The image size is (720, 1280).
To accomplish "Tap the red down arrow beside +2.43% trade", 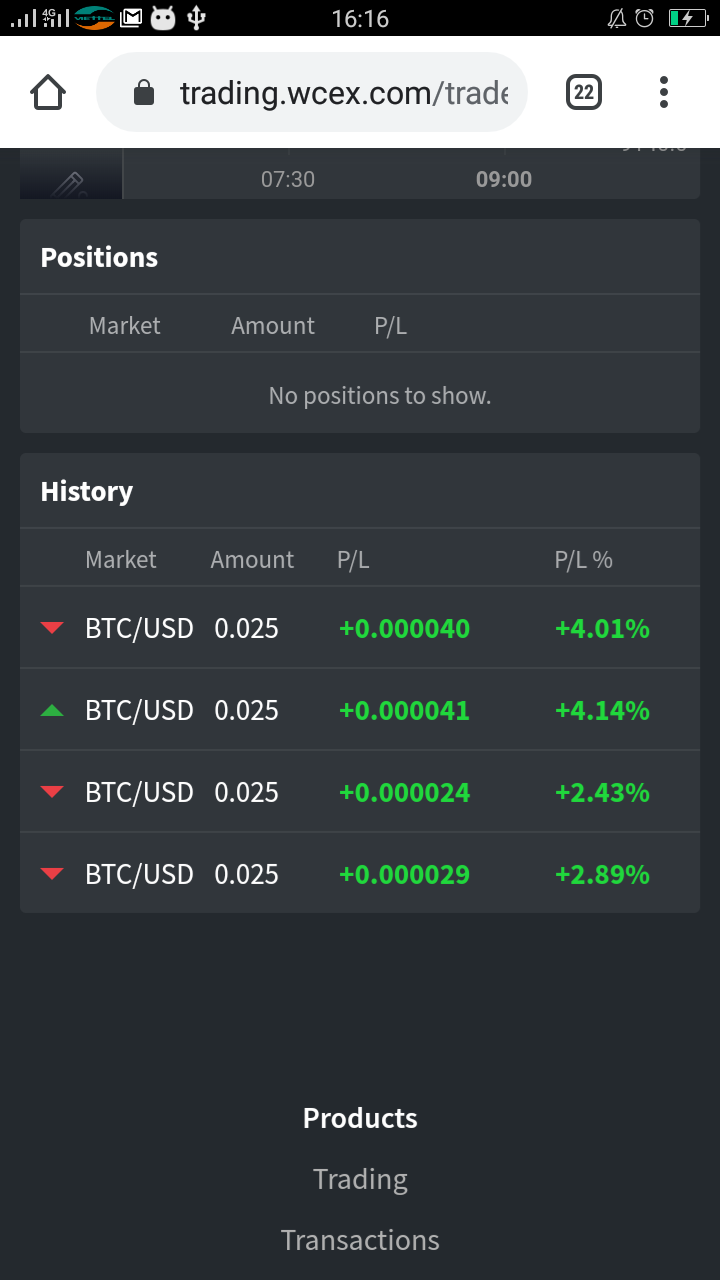I will (x=52, y=792).
